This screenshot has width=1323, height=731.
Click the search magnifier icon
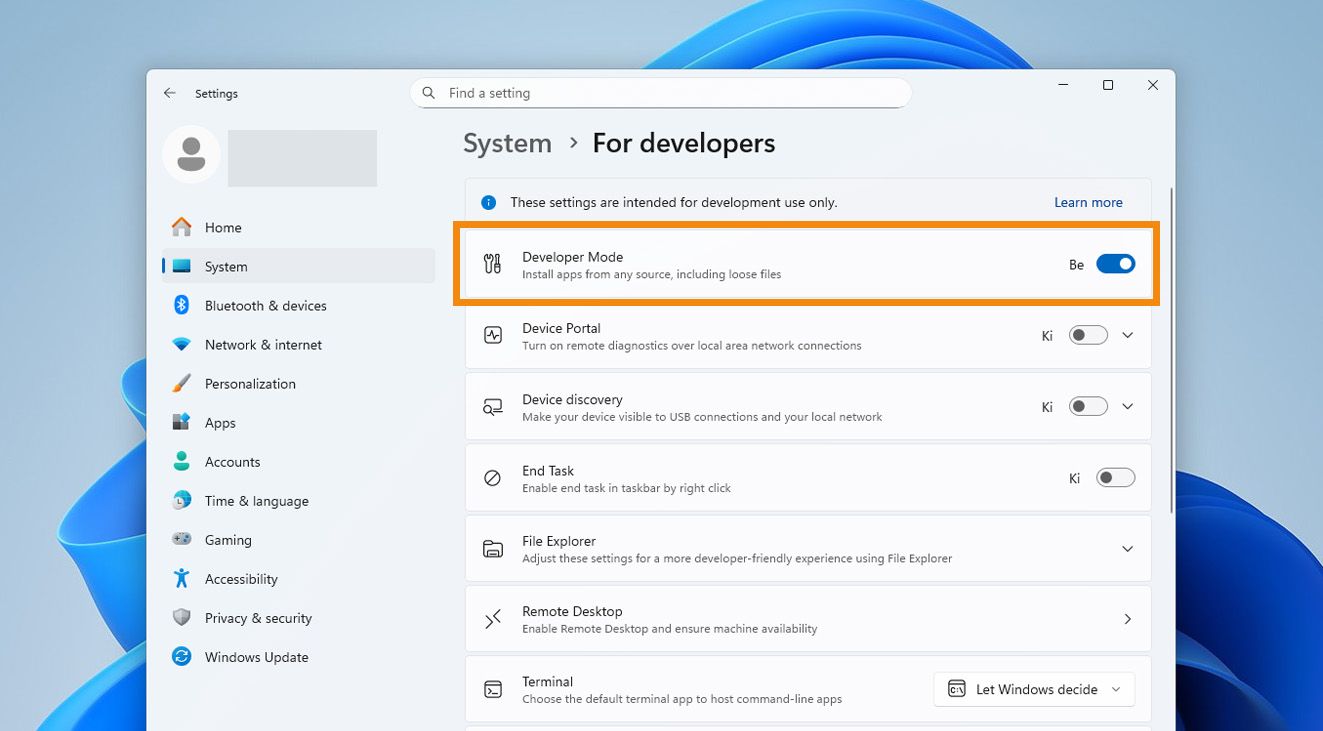[x=429, y=93]
